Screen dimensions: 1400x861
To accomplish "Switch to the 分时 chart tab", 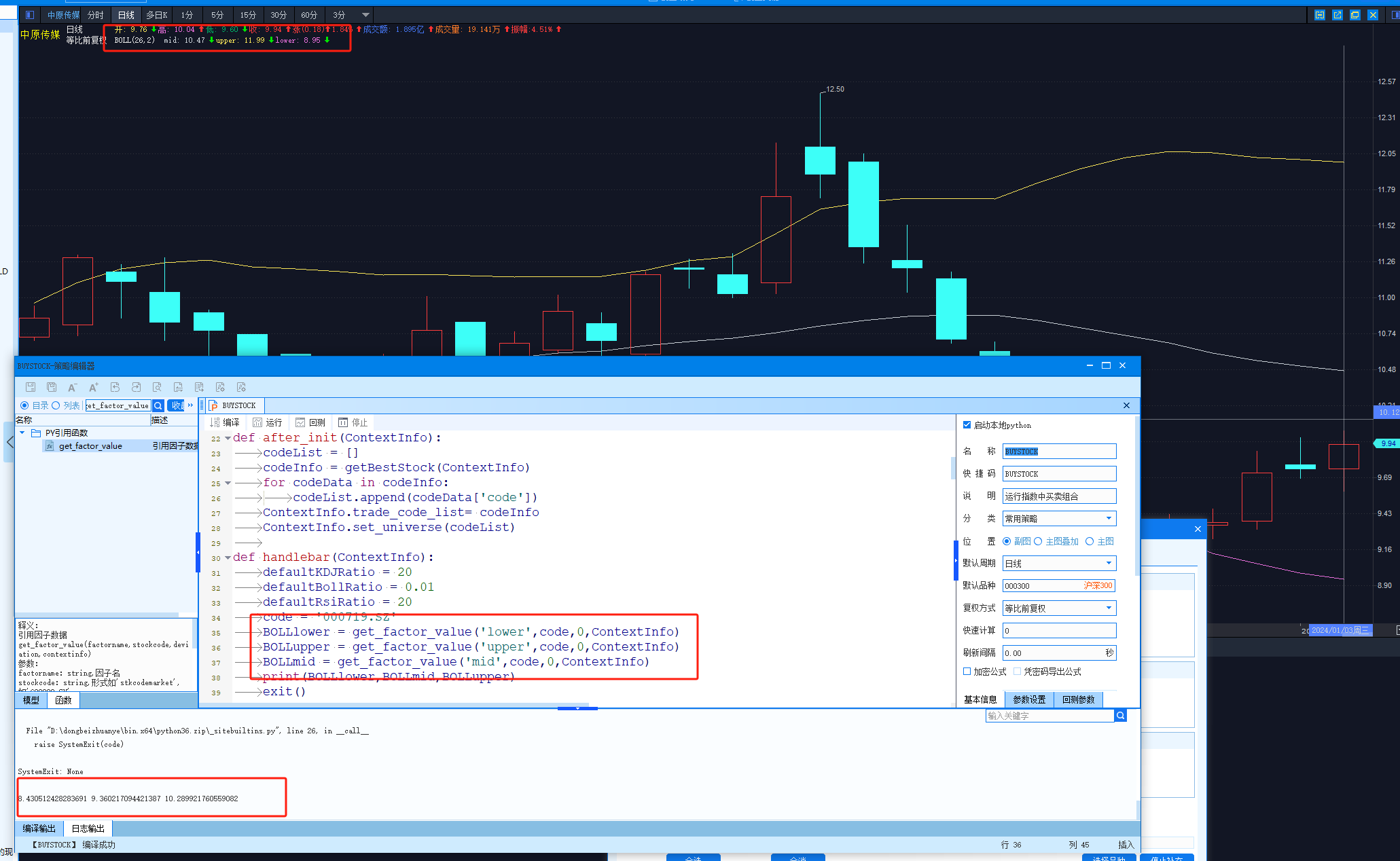I will tap(96, 15).
